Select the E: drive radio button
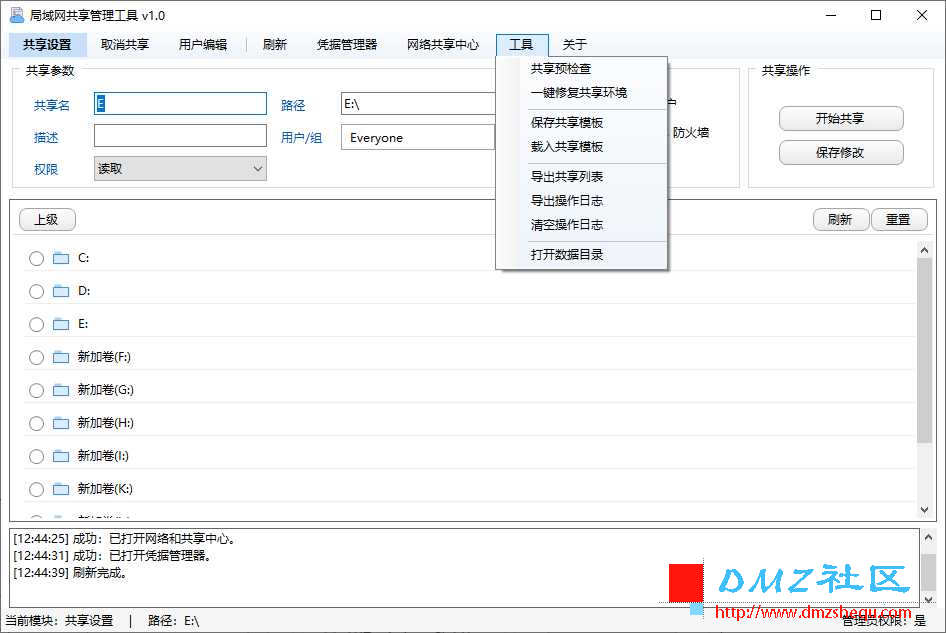 tap(36, 325)
